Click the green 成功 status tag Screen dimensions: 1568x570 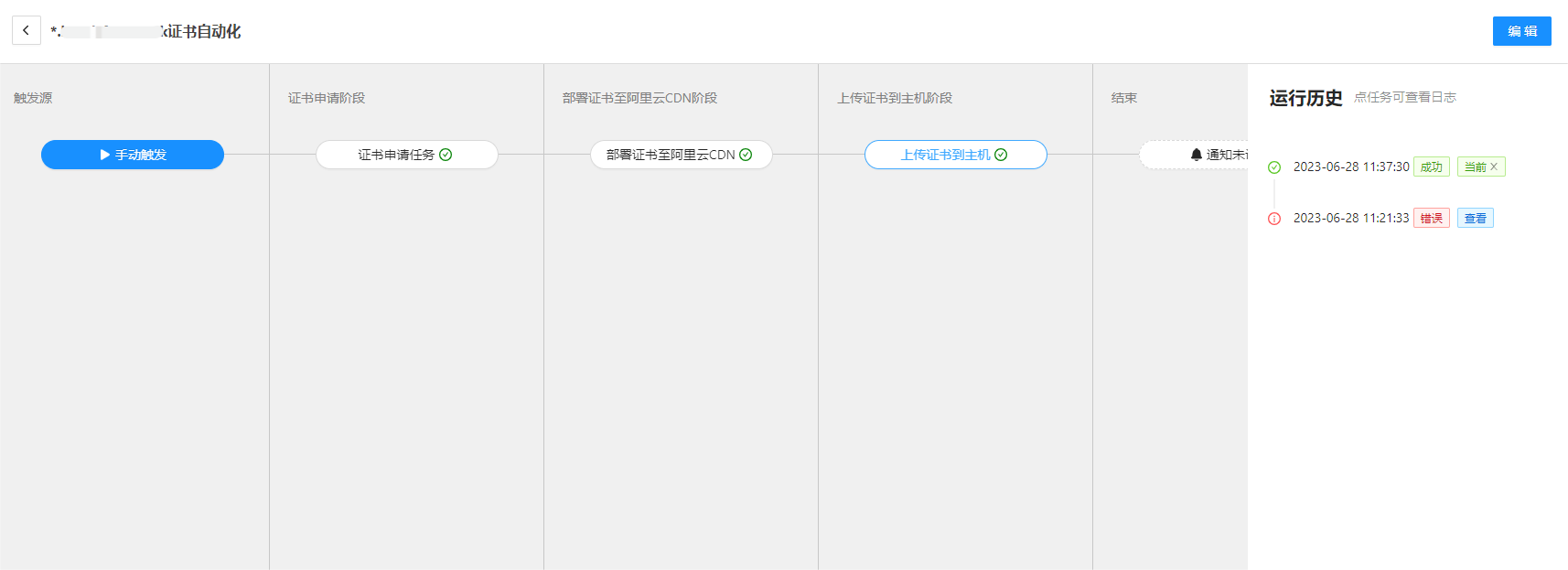1431,167
